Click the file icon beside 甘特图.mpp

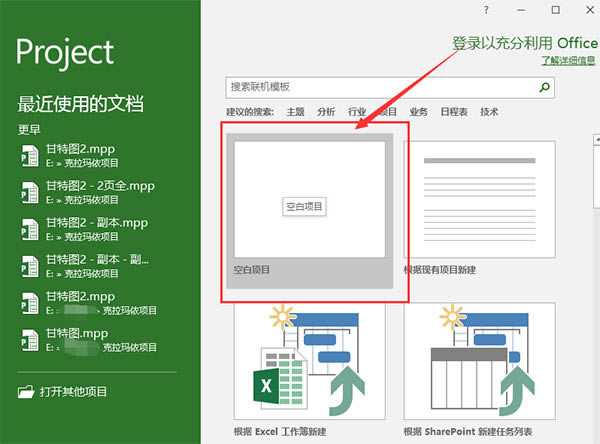(x=30, y=340)
